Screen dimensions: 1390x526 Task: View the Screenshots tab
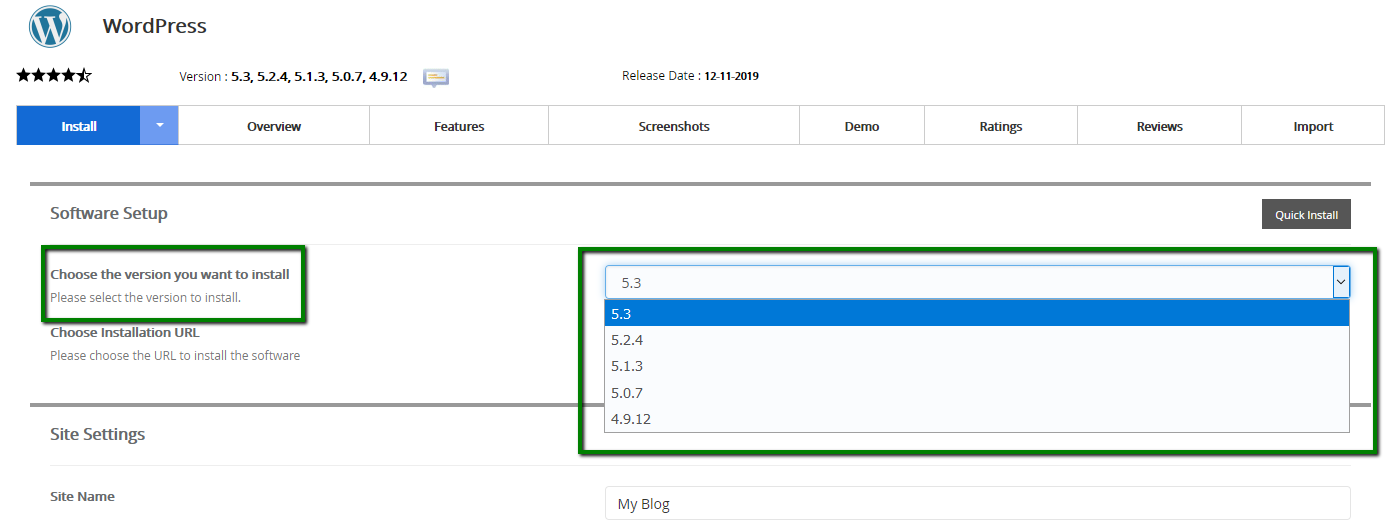point(674,126)
